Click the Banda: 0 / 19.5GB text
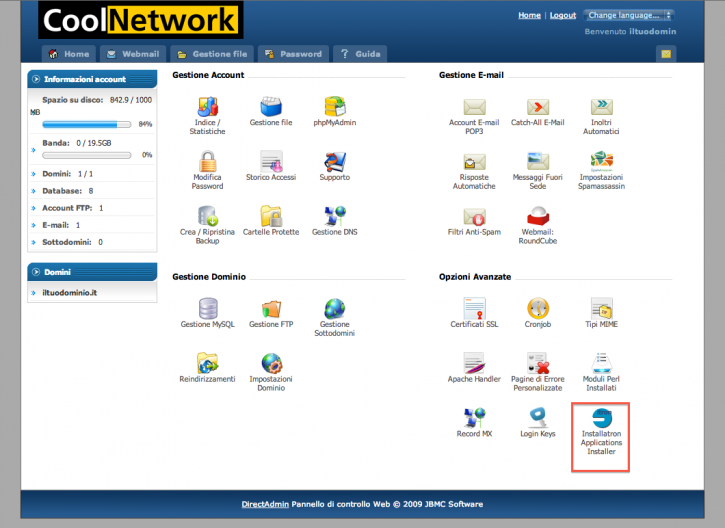 (x=77, y=143)
